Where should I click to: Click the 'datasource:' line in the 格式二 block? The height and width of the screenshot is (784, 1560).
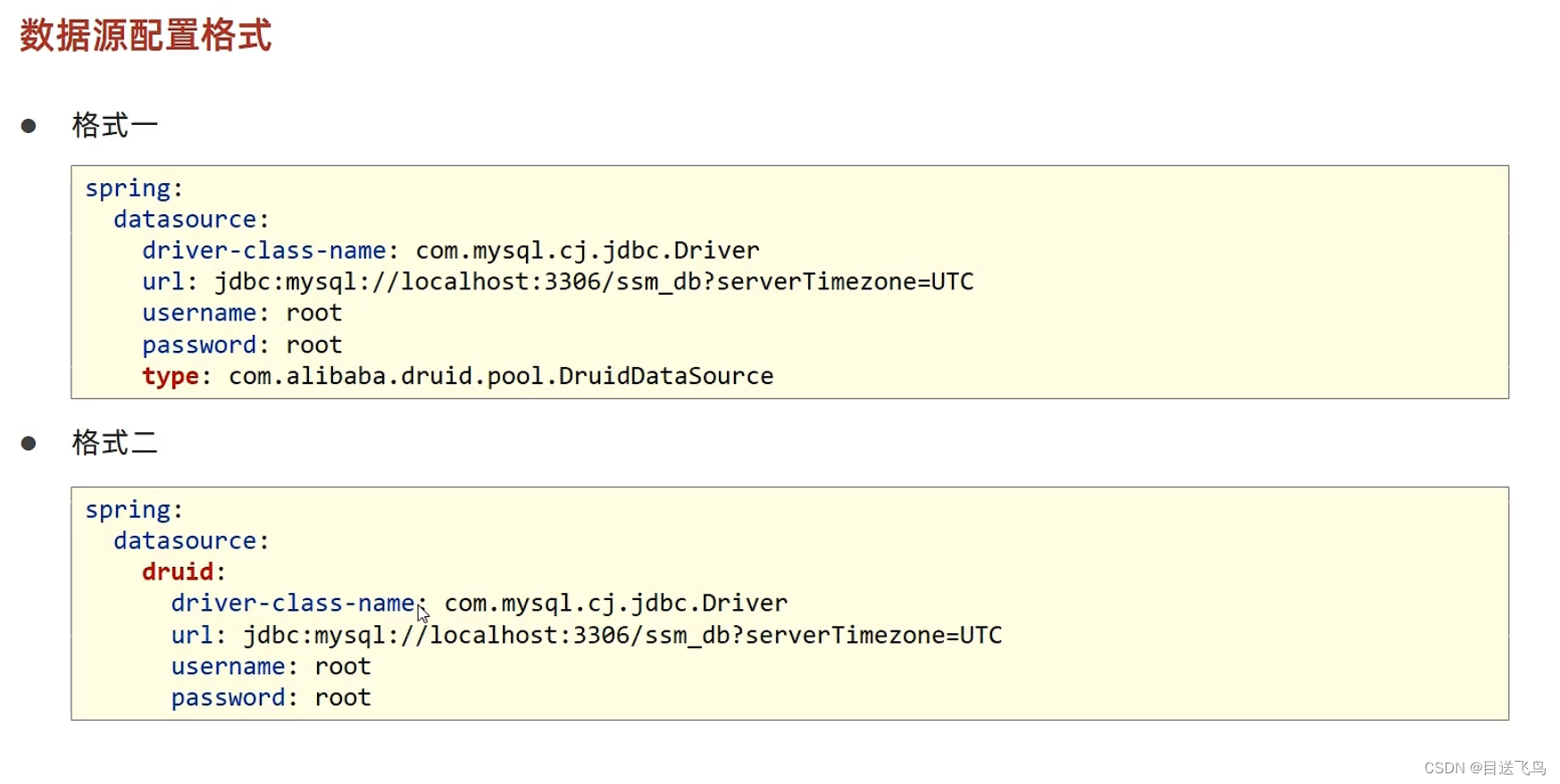191,541
